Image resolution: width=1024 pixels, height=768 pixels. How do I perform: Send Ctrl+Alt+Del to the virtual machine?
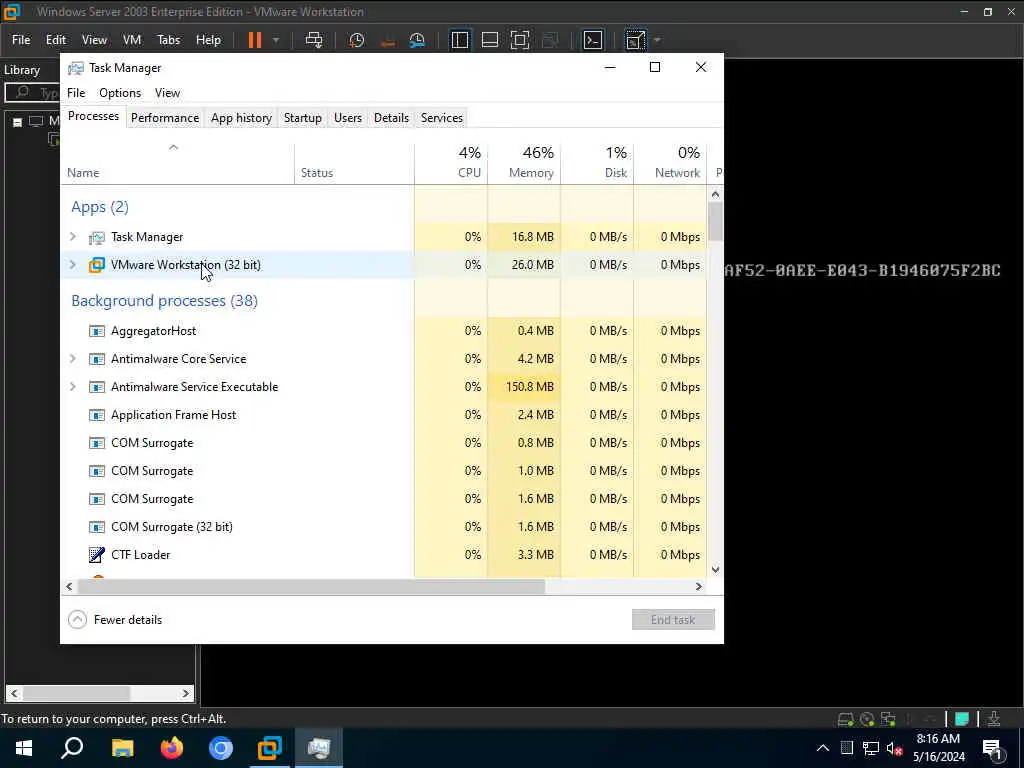pos(314,40)
